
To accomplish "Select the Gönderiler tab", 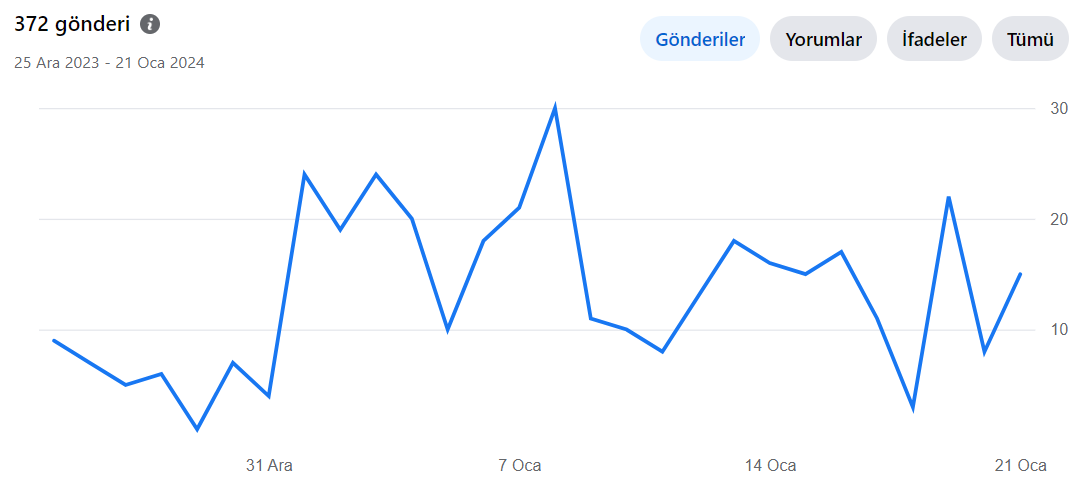I will tap(700, 39).
